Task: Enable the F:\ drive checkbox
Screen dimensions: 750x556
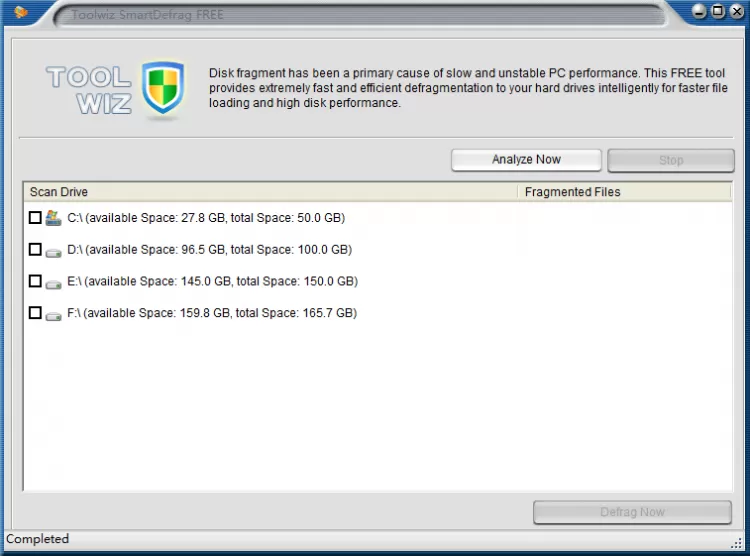Action: coord(35,312)
